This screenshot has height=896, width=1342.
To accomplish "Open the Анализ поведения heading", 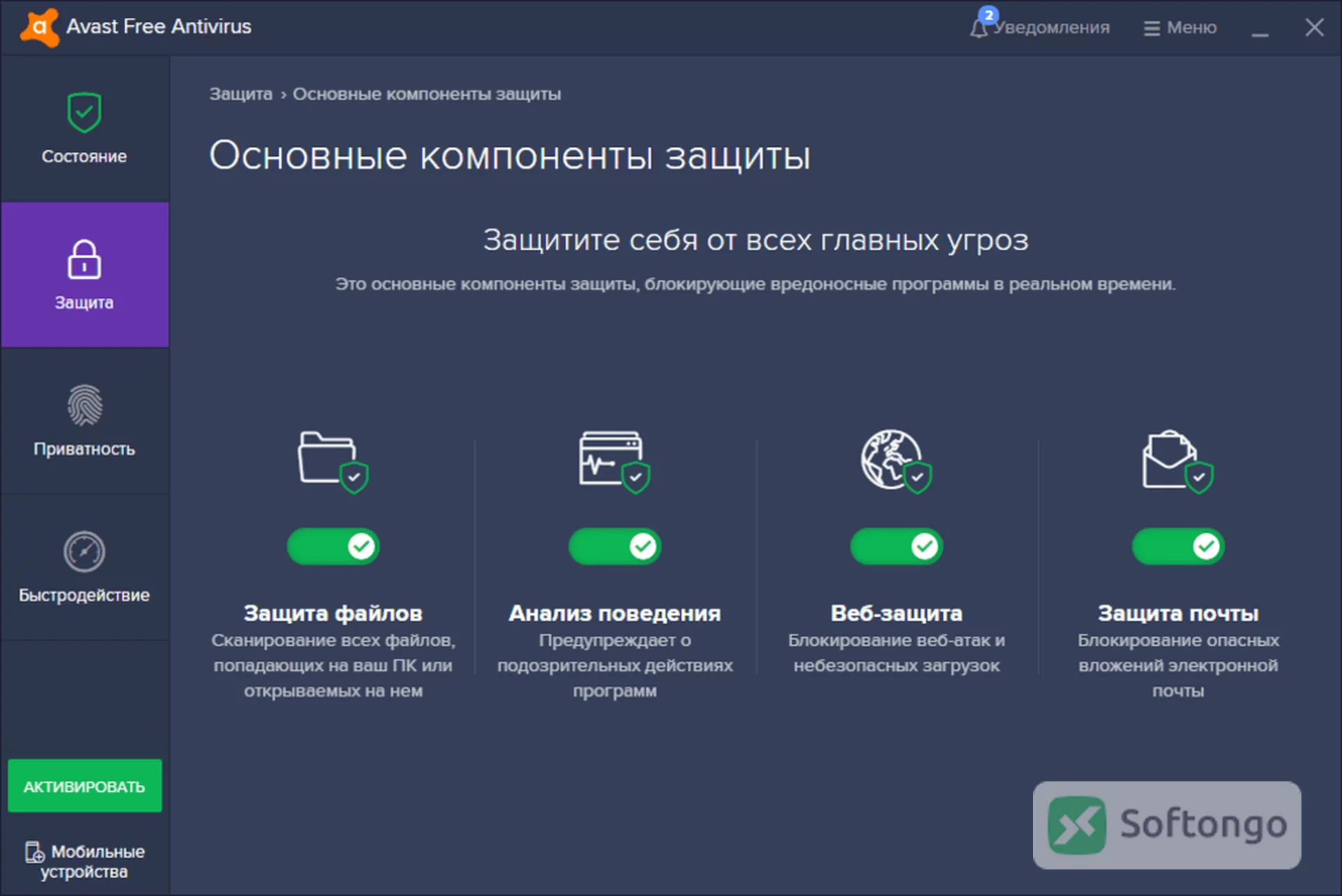I will tap(614, 613).
